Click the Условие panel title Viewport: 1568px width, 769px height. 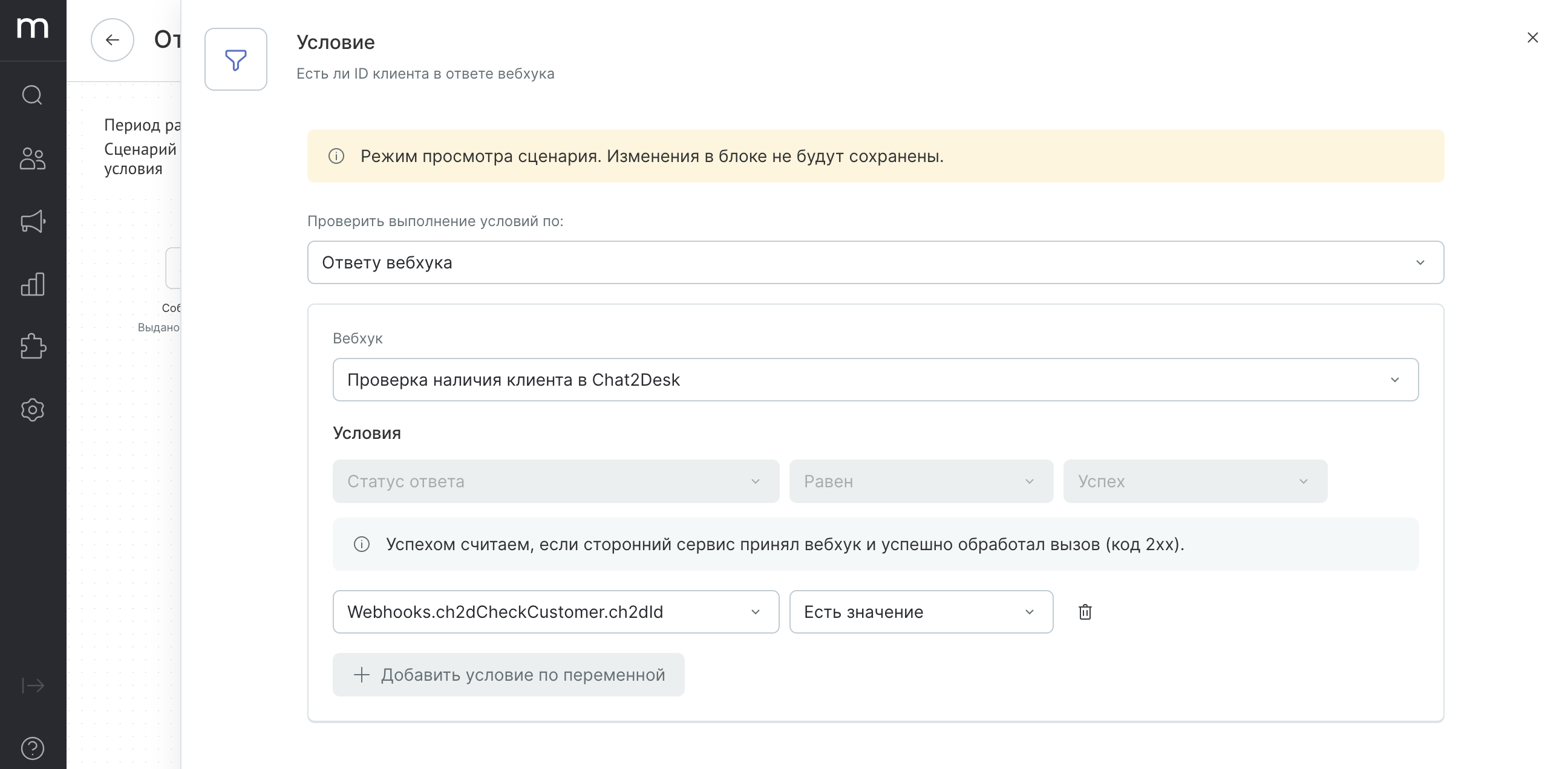(x=335, y=42)
